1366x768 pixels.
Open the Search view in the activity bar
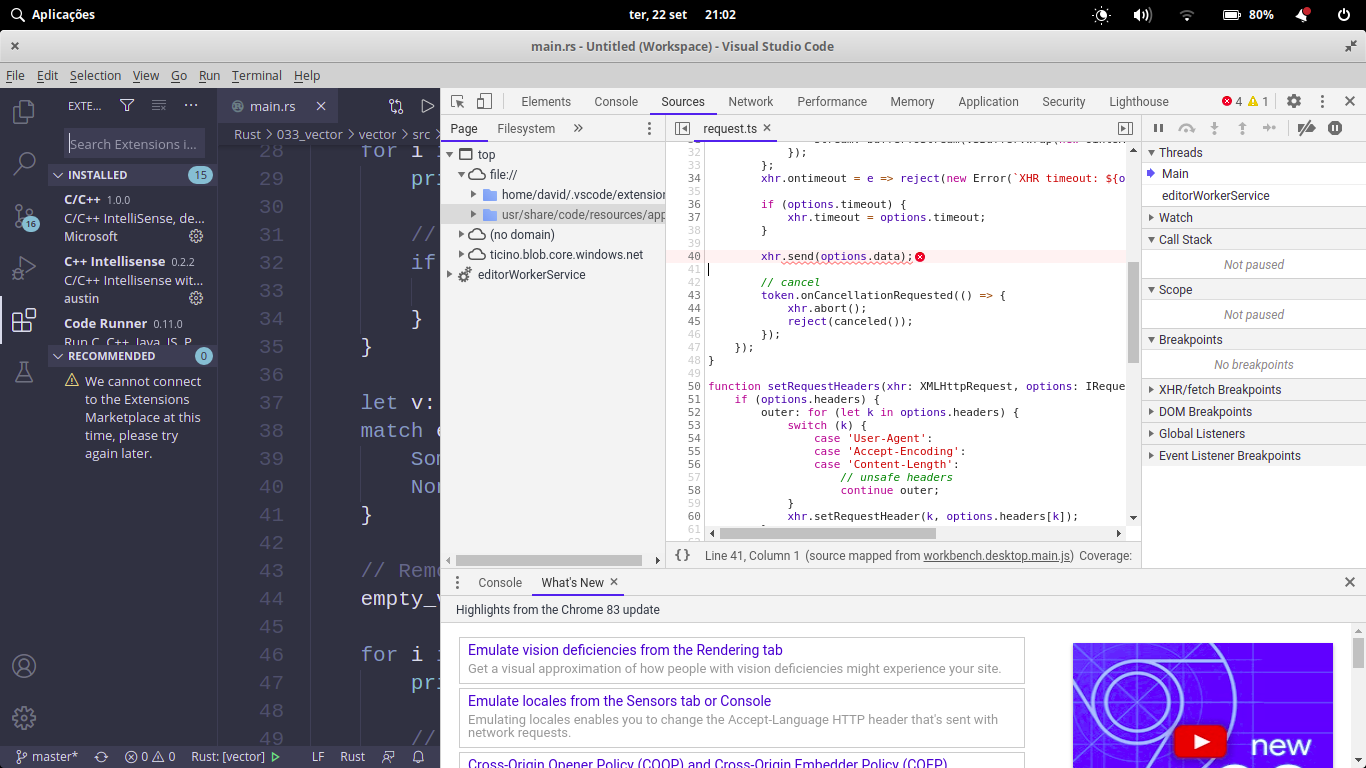tap(23, 164)
